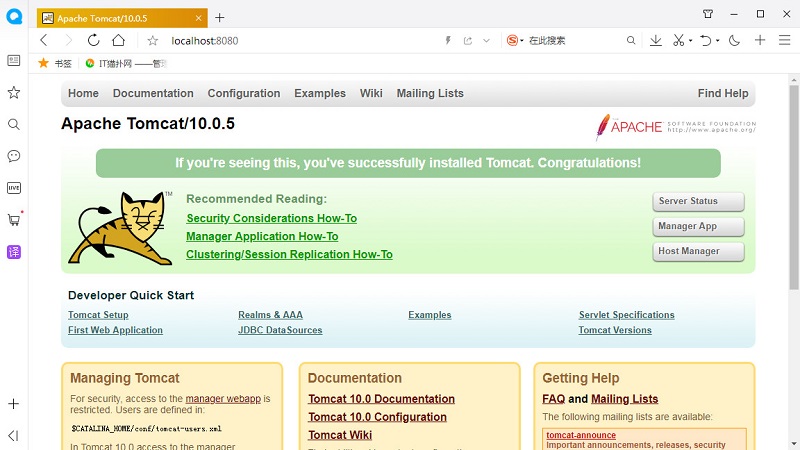The height and width of the screenshot is (450, 800).
Task: Click the purple translate icon in sidebar
Action: pyautogui.click(x=14, y=252)
